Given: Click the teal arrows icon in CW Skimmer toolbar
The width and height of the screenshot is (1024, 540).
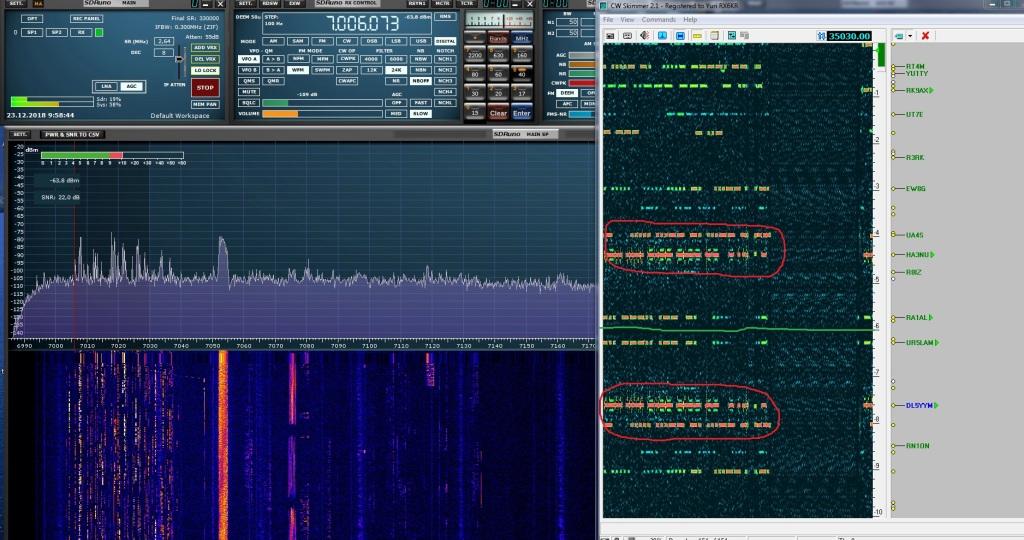Looking at the screenshot, I should 731,36.
